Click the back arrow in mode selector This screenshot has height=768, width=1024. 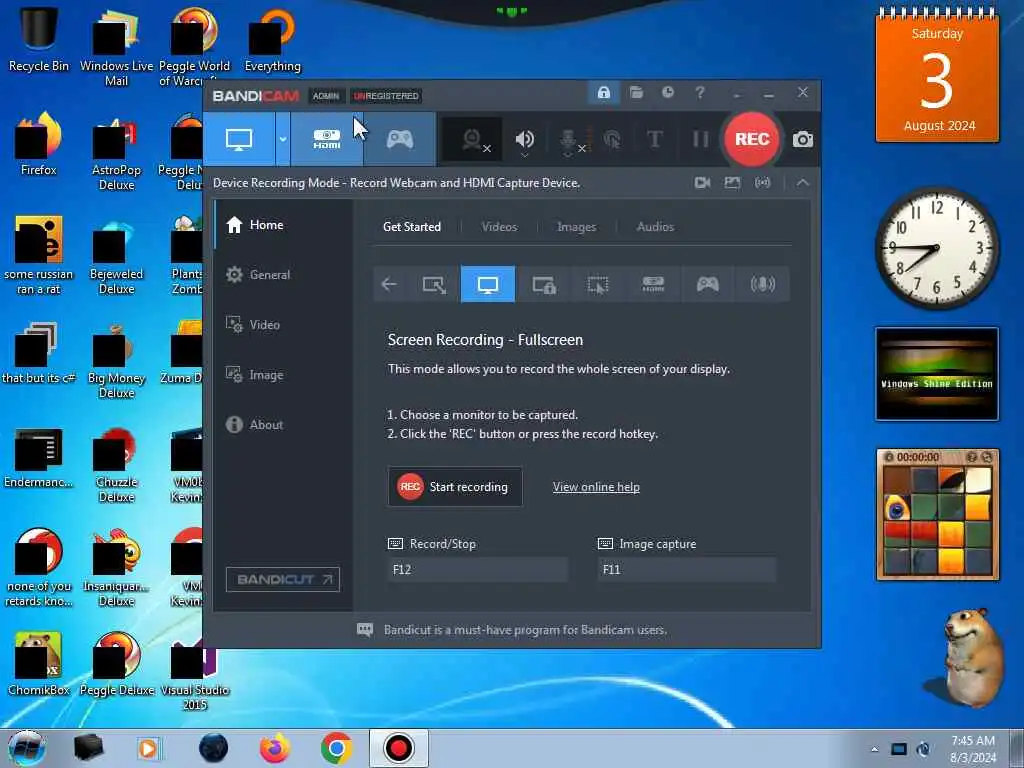click(x=389, y=284)
